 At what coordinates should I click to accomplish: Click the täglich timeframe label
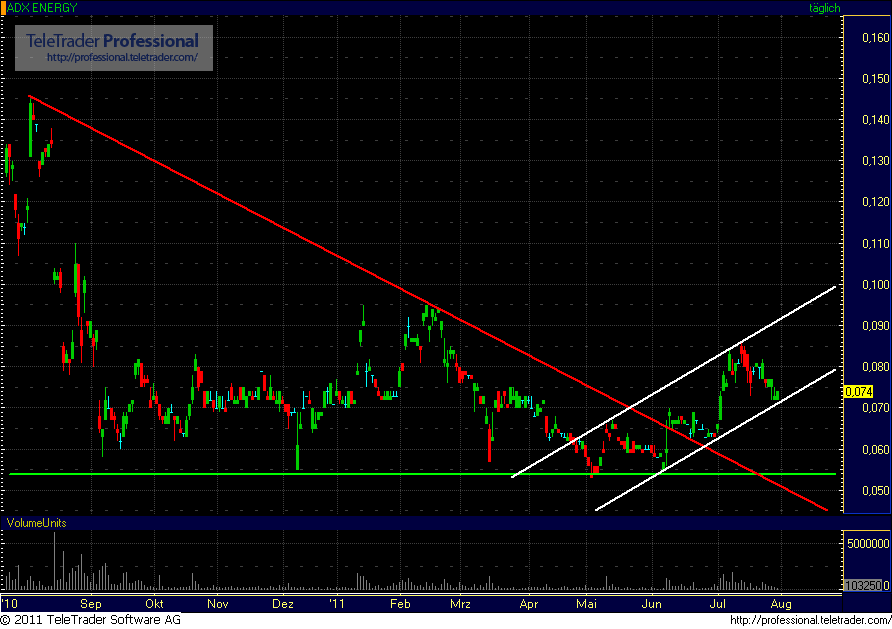tap(826, 7)
